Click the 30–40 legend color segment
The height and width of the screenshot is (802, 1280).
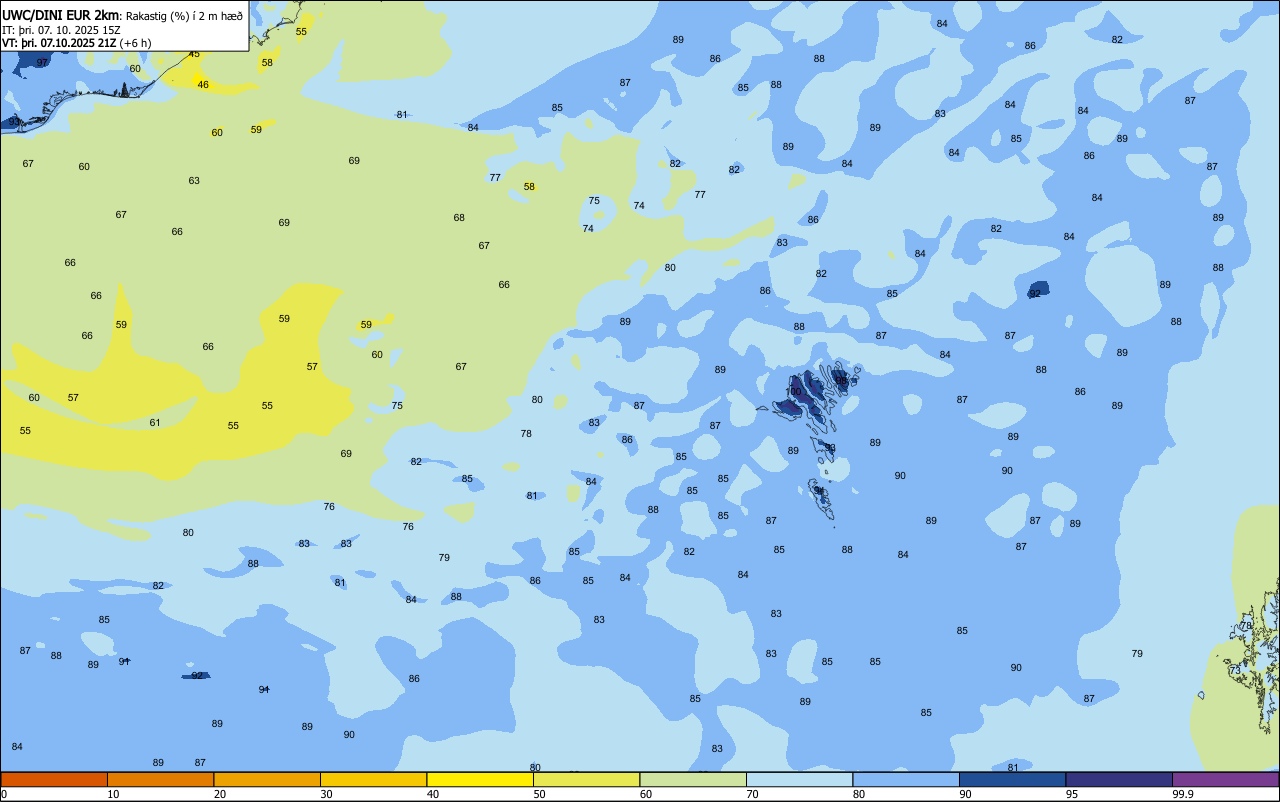[373, 779]
